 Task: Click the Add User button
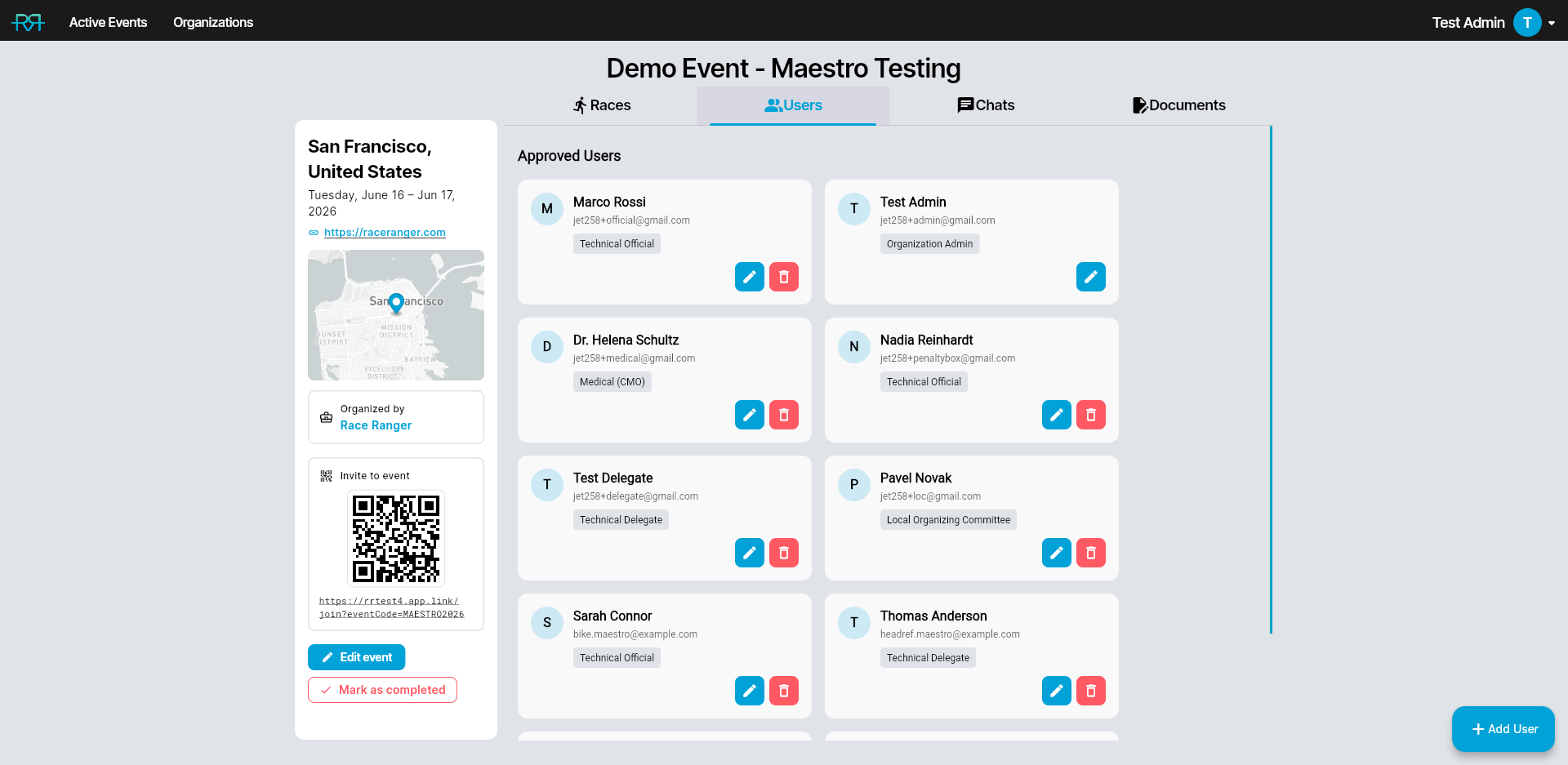coord(1503,729)
